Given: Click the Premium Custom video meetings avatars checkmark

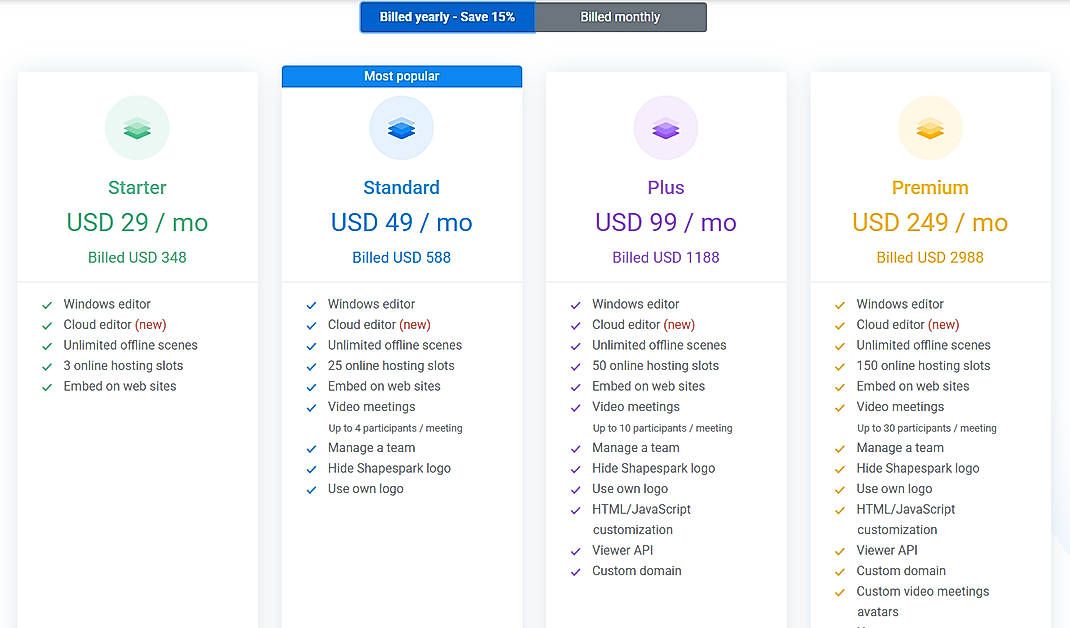Looking at the screenshot, I should (x=840, y=593).
